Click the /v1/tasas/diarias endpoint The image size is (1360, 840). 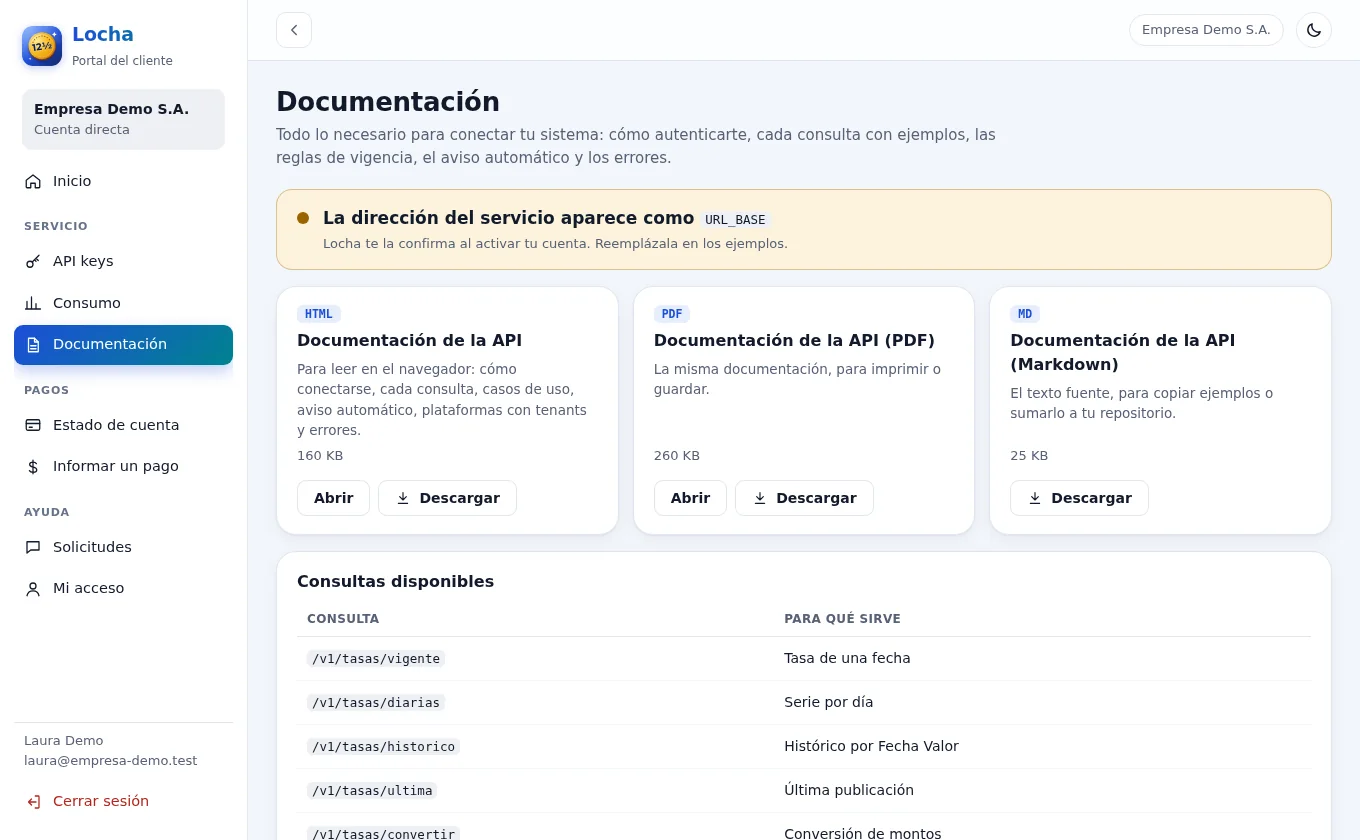click(x=376, y=703)
